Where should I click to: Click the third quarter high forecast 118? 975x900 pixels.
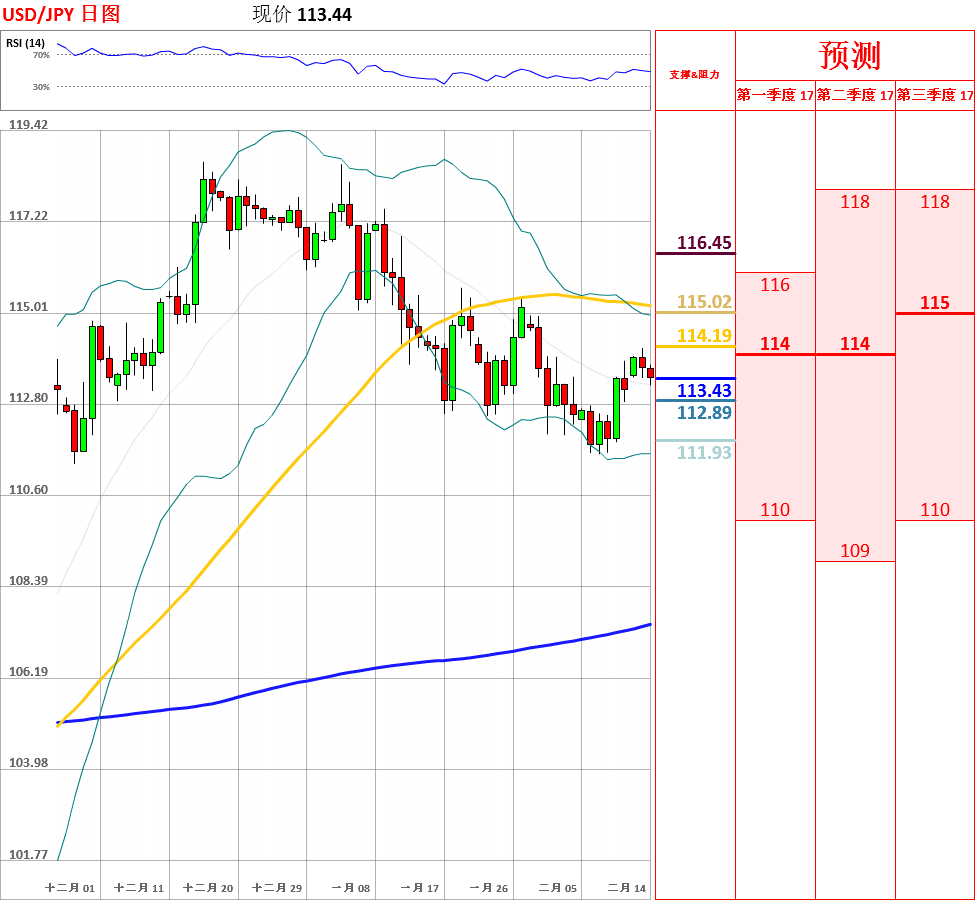click(x=935, y=202)
